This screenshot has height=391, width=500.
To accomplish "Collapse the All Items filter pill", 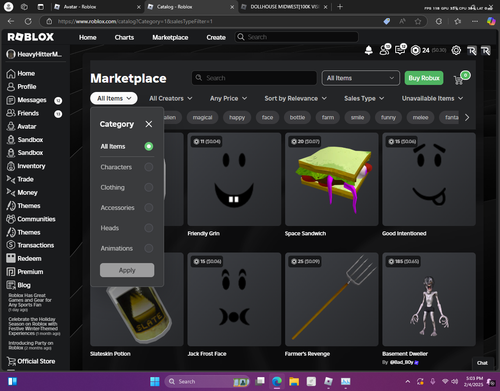I will [x=114, y=98].
